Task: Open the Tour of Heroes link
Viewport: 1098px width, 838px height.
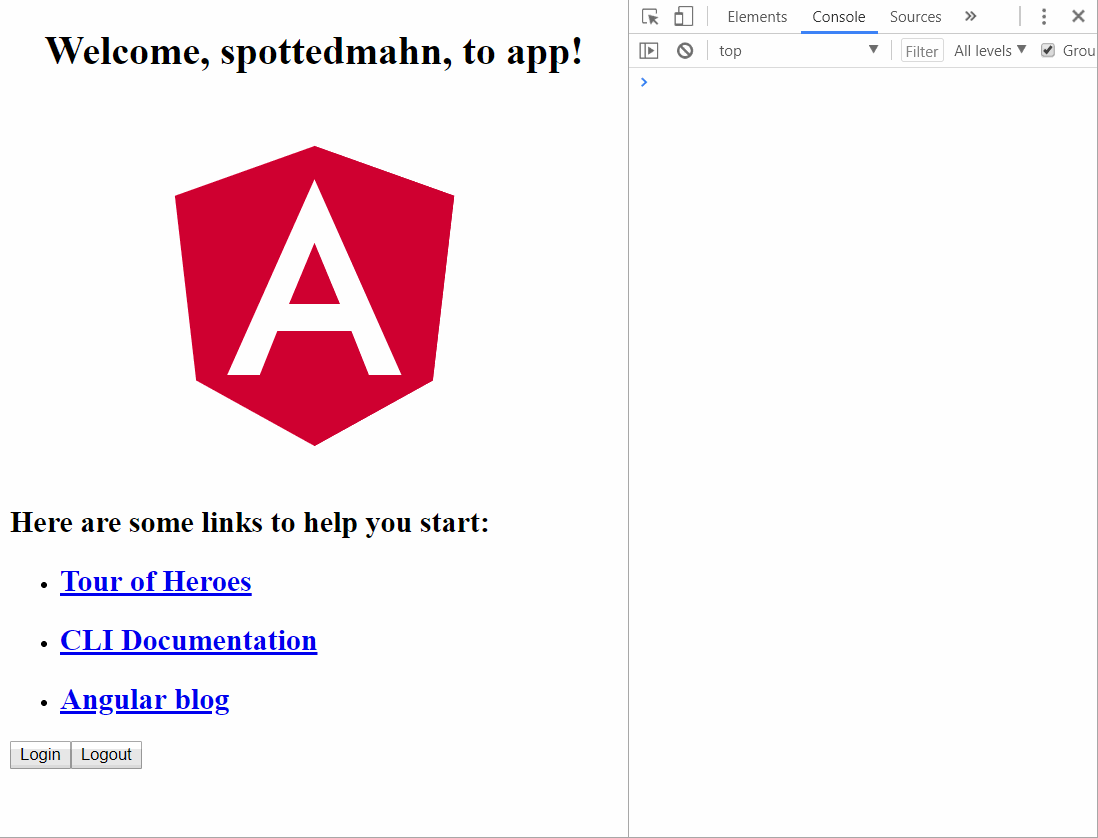Action: (x=155, y=582)
